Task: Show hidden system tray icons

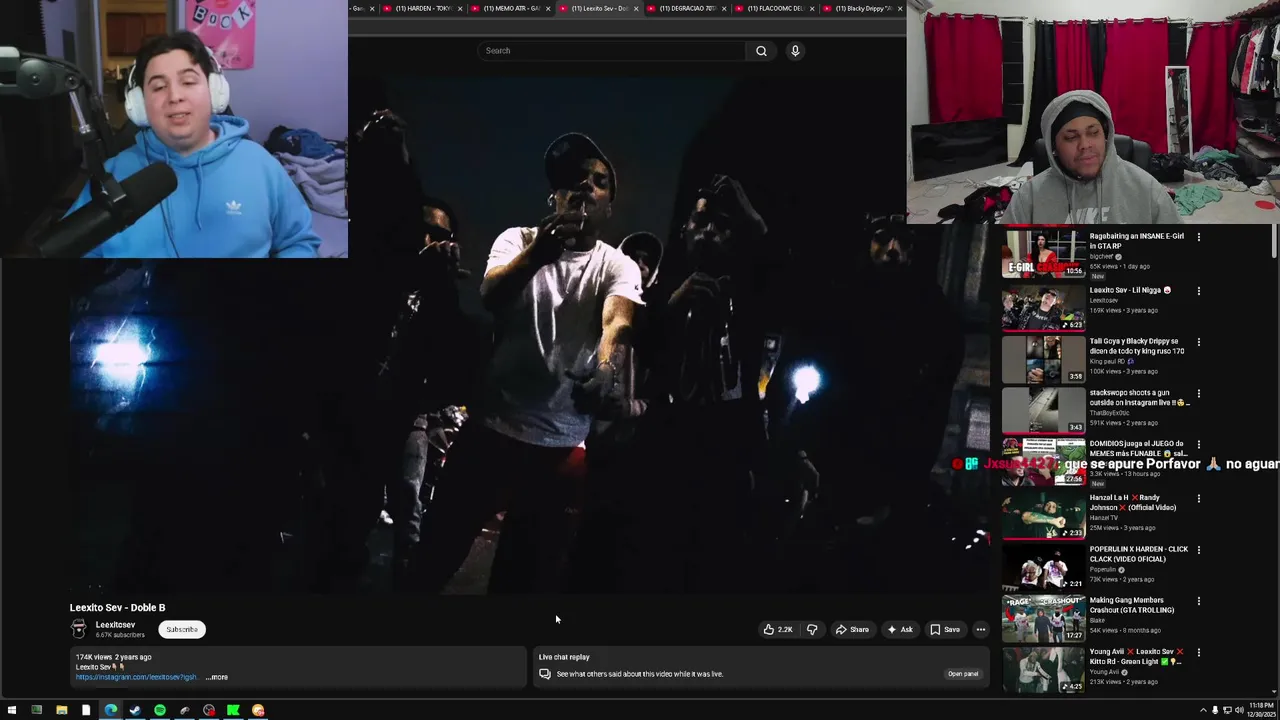Action: pos(1203,710)
